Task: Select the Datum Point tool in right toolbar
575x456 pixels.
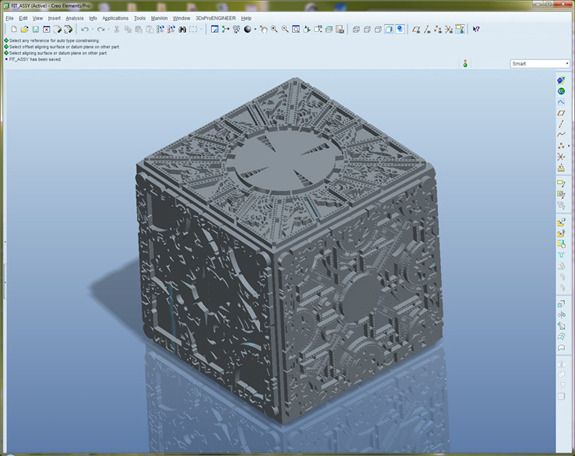Action: (x=561, y=146)
